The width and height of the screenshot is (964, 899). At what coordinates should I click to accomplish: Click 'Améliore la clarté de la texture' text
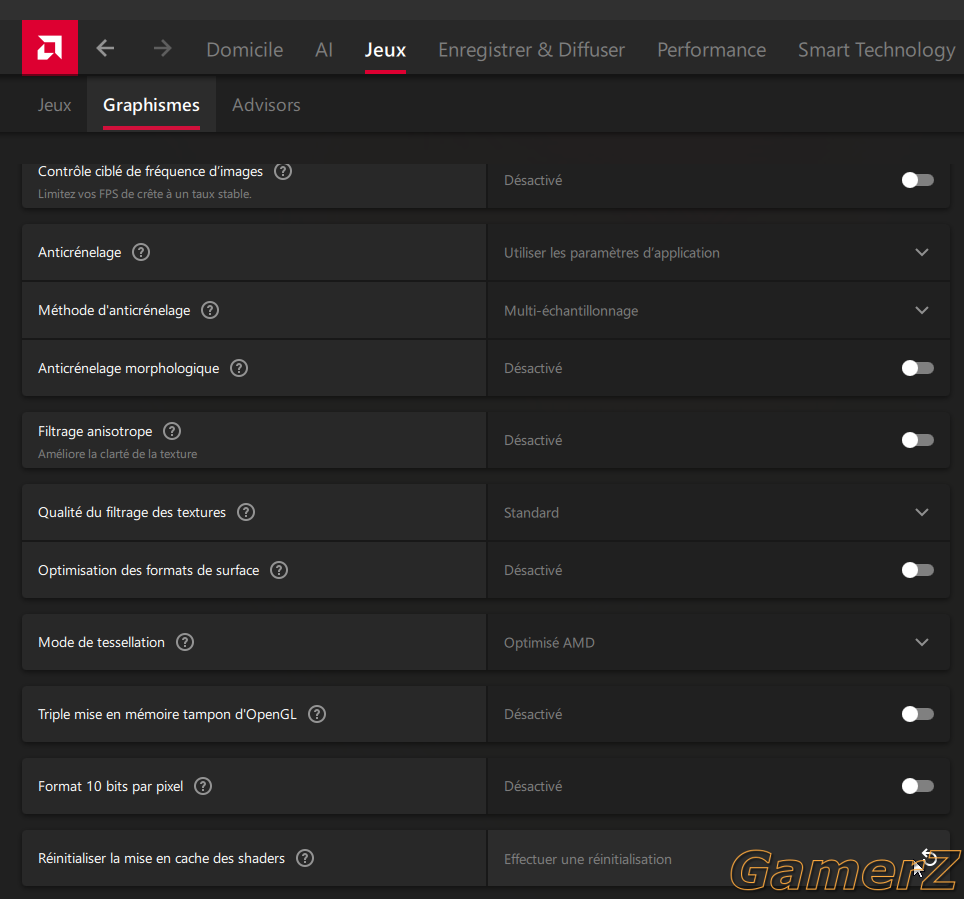117,454
